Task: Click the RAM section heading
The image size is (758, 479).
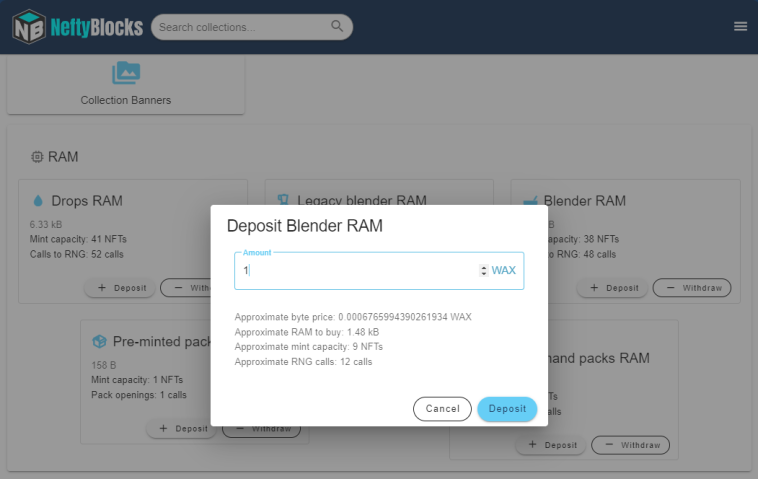Action: click(63, 157)
